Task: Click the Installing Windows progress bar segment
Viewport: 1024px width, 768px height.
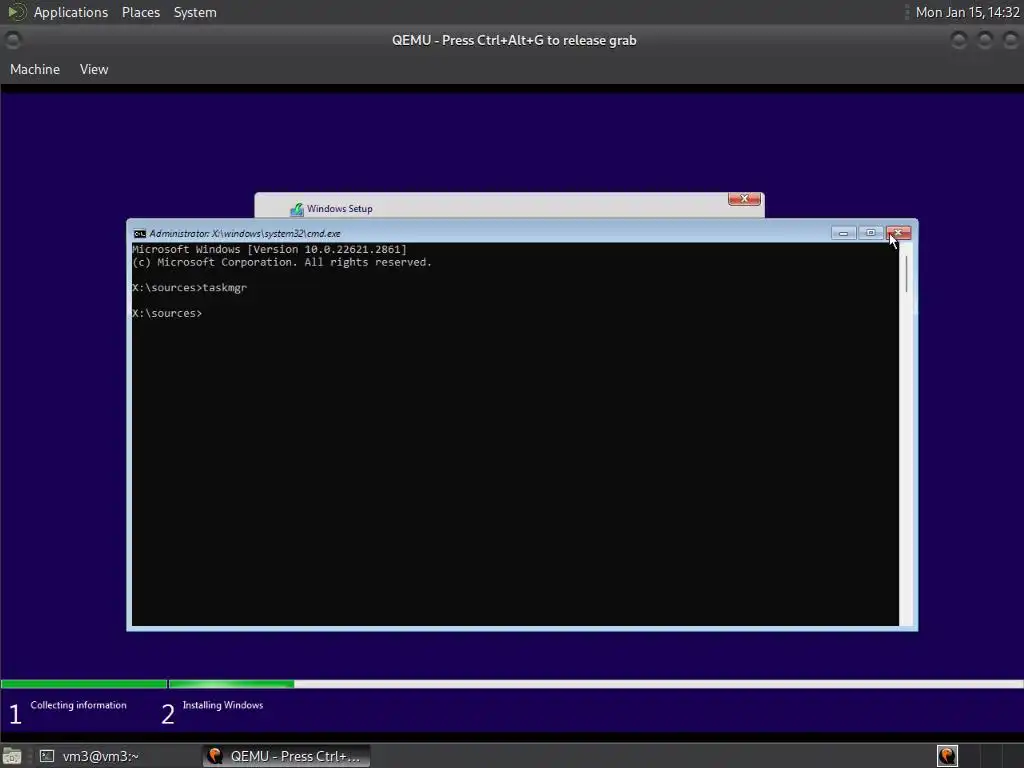Action: [231, 684]
